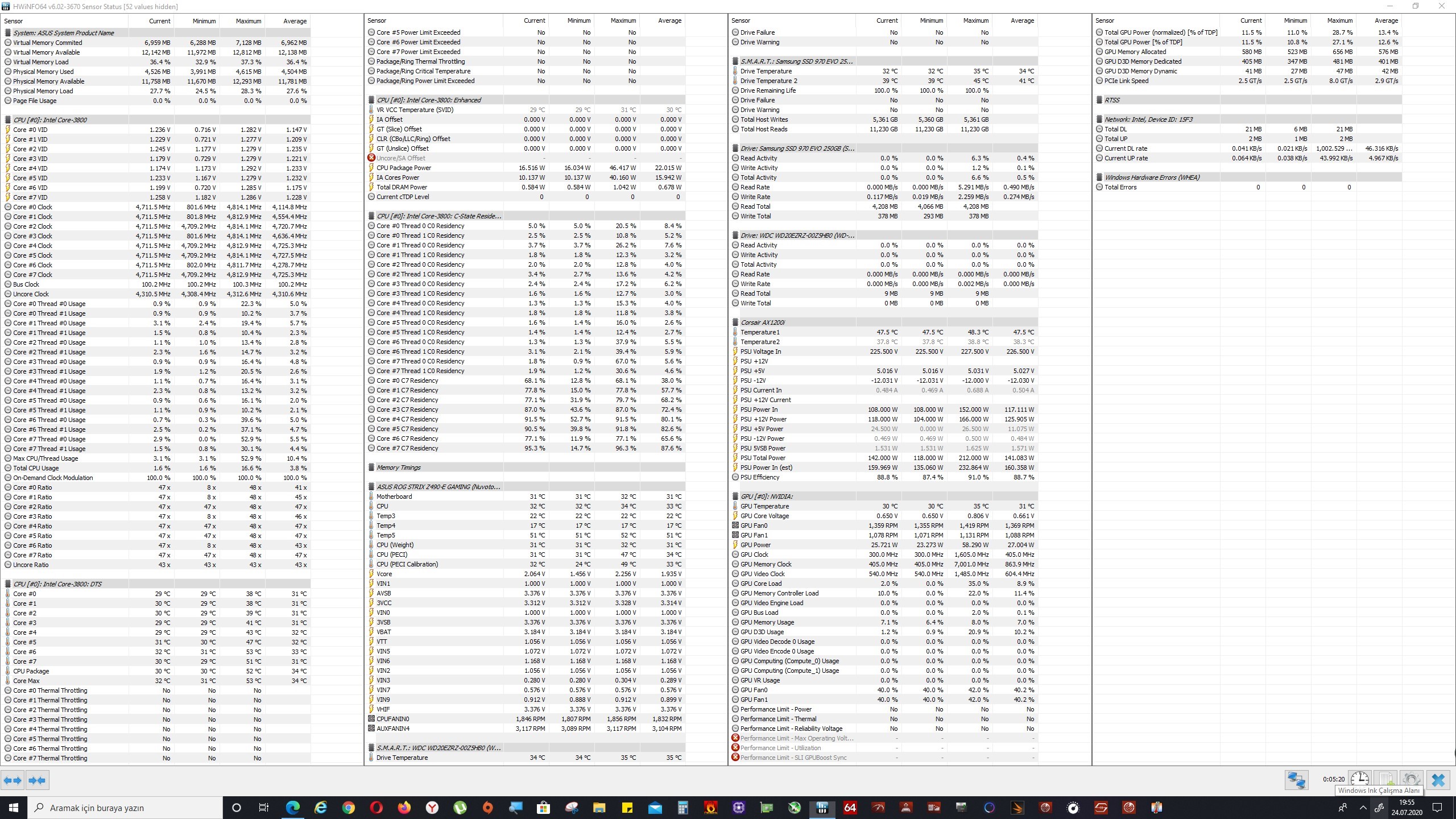Select the Total CPU Usage row

155,468
